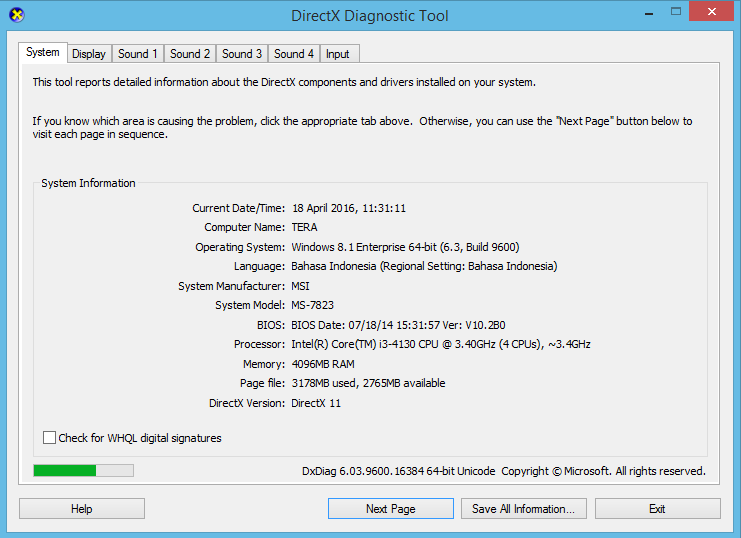Click the BIOS Date value line
The image size is (741, 538).
point(398,325)
